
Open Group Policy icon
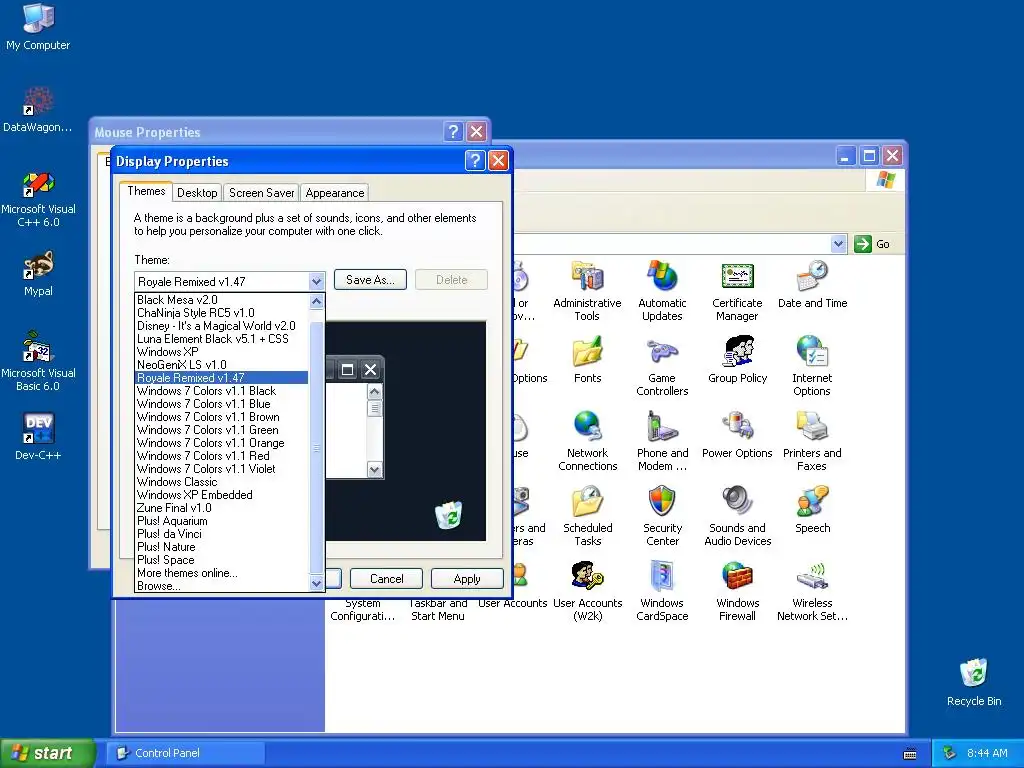point(737,360)
